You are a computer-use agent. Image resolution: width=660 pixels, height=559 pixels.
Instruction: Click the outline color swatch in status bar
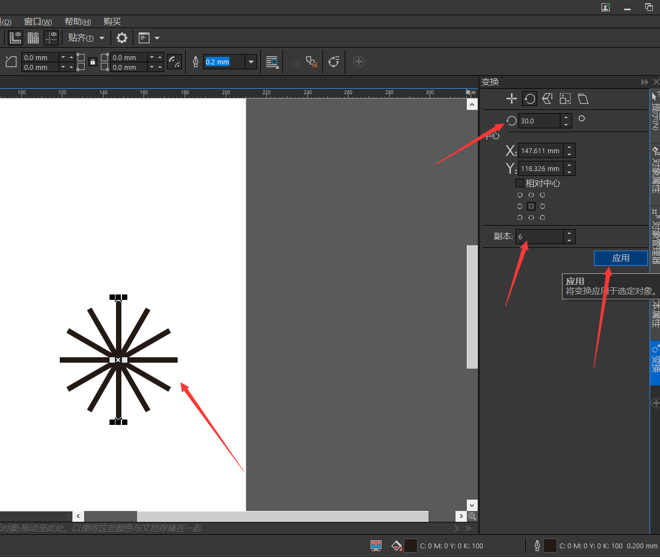coord(550,546)
